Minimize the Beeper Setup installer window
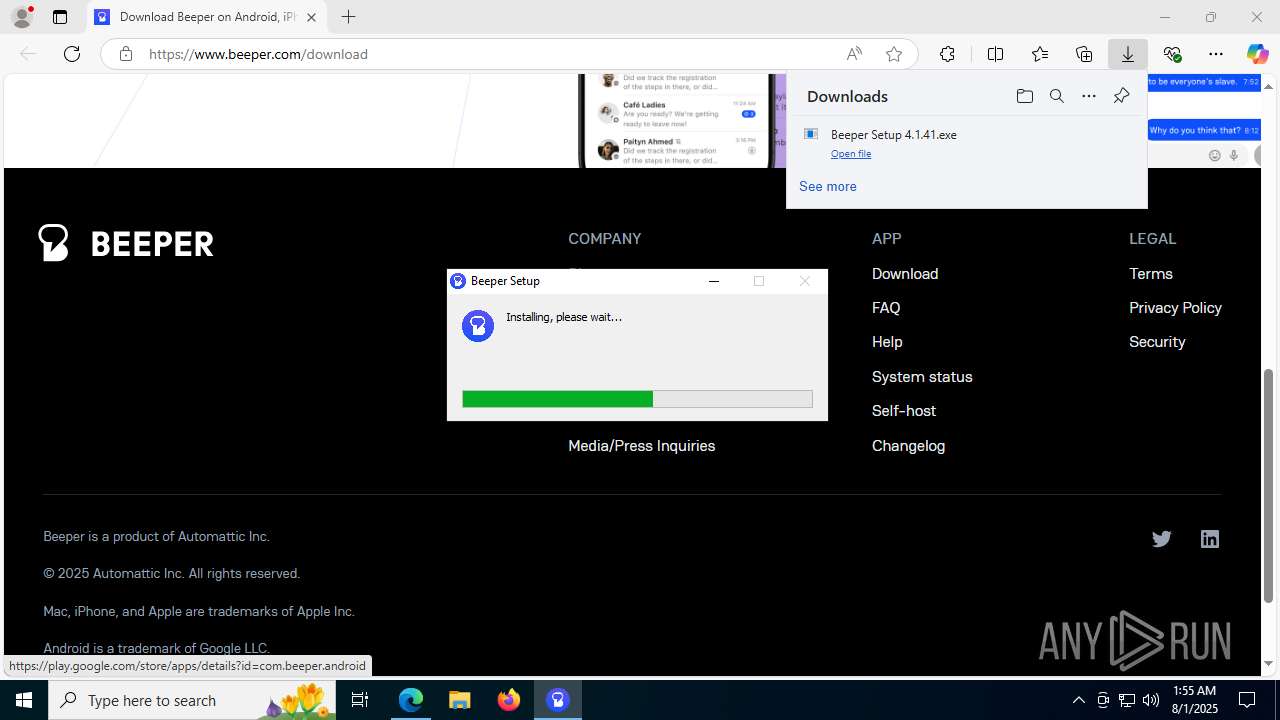The image size is (1280, 720). point(714,281)
